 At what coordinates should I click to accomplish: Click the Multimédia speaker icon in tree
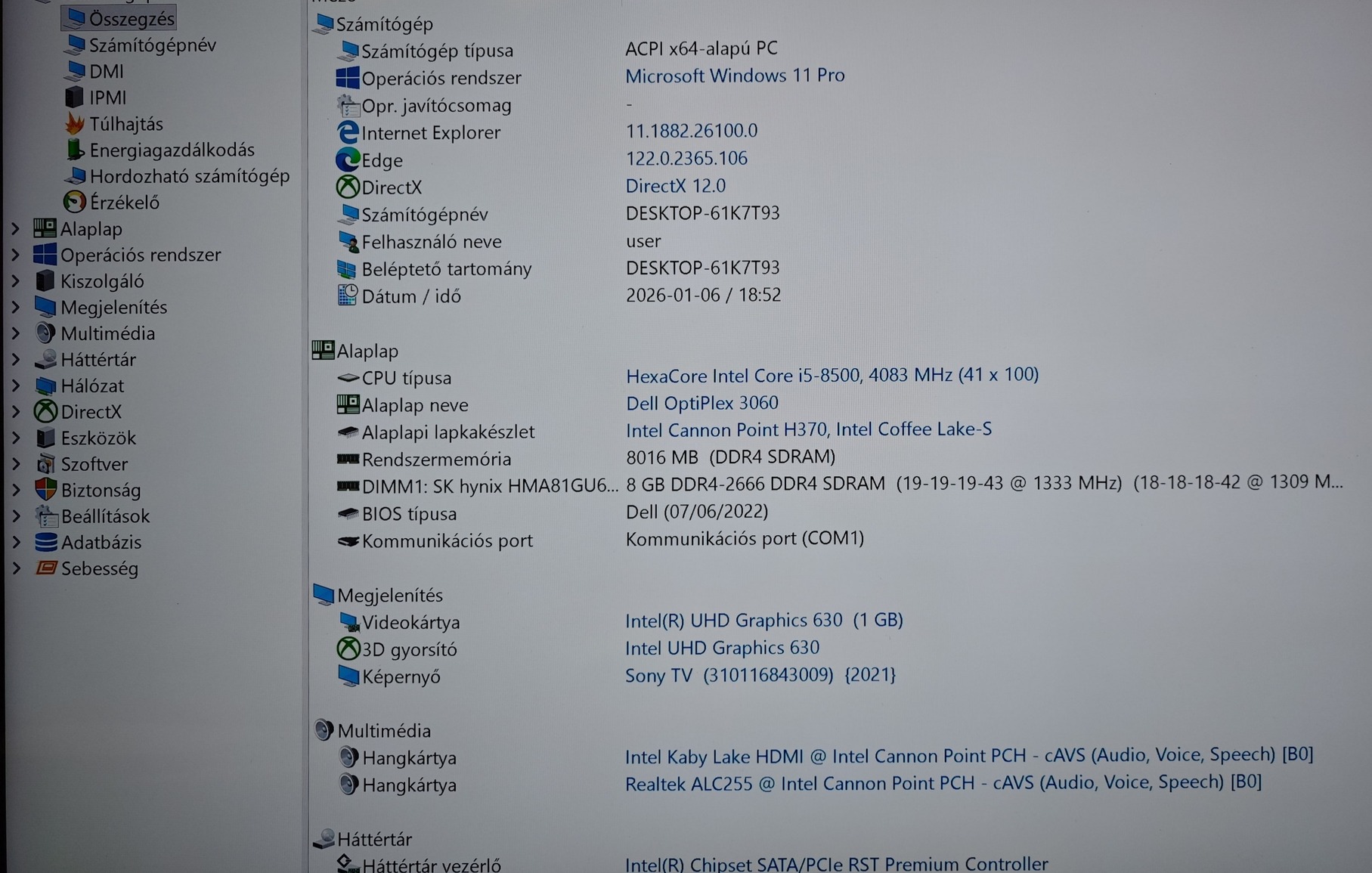click(x=45, y=333)
